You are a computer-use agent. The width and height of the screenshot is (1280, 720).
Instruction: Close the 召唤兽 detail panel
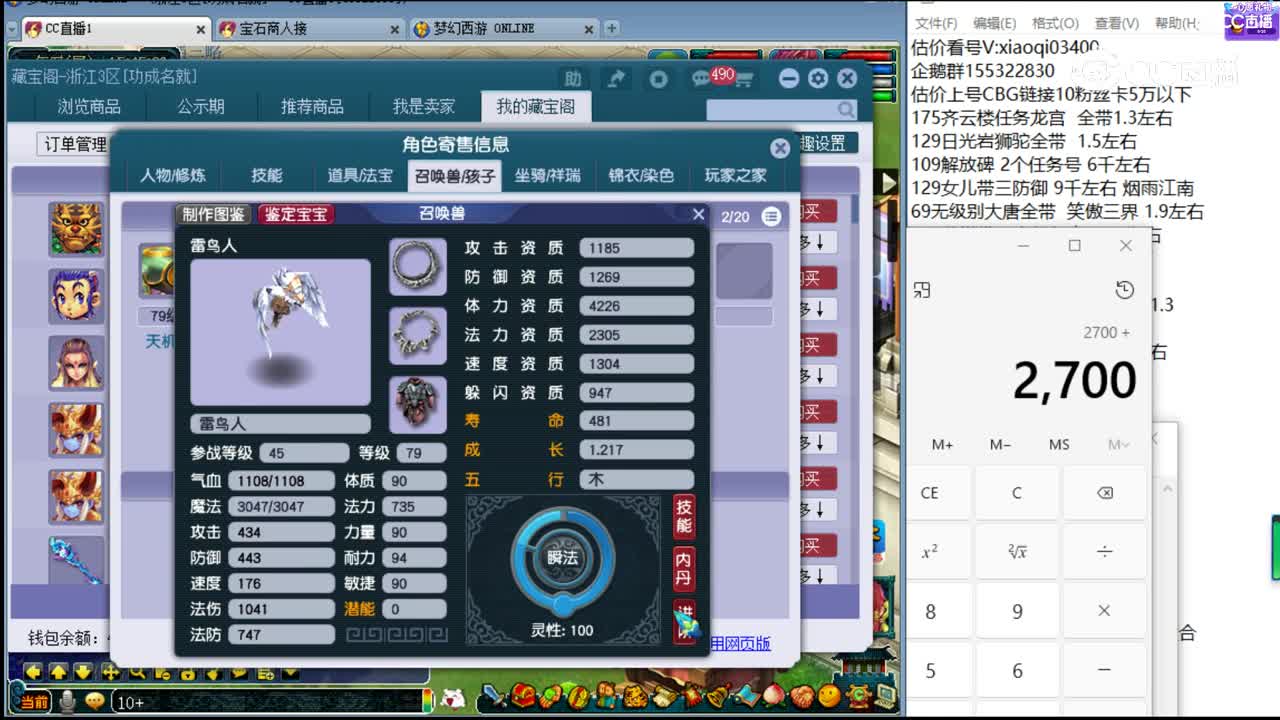click(699, 214)
